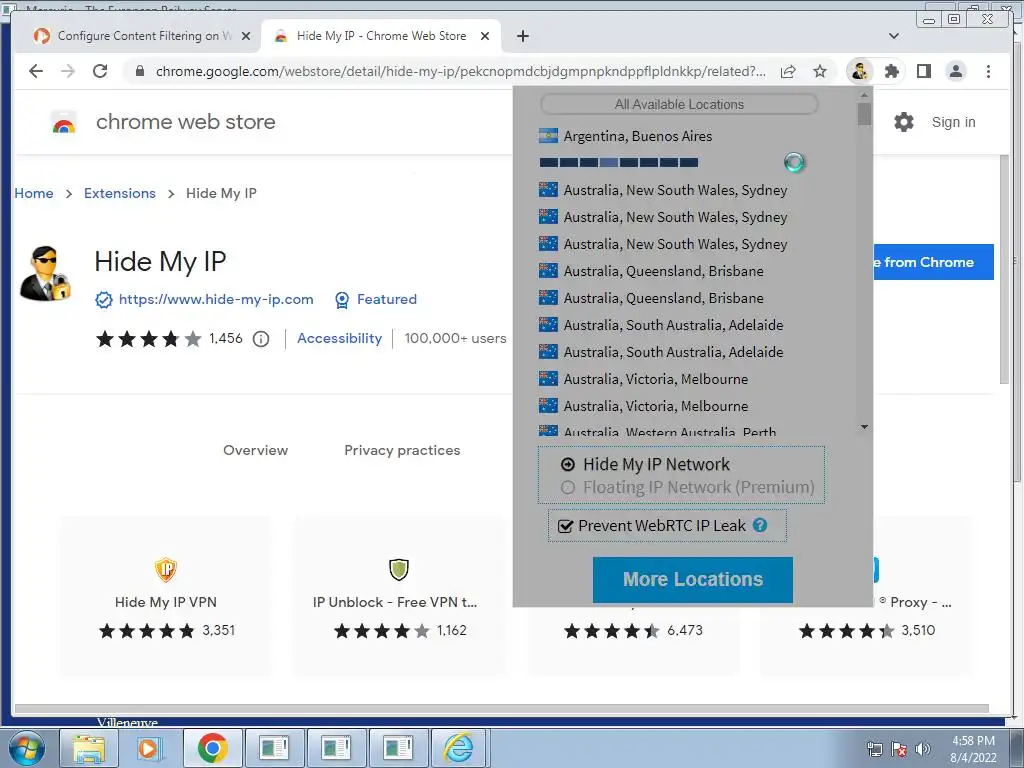Viewport: 1024px width, 768px height.
Task: Go to Extensions breadcrumb link
Action: click(120, 193)
